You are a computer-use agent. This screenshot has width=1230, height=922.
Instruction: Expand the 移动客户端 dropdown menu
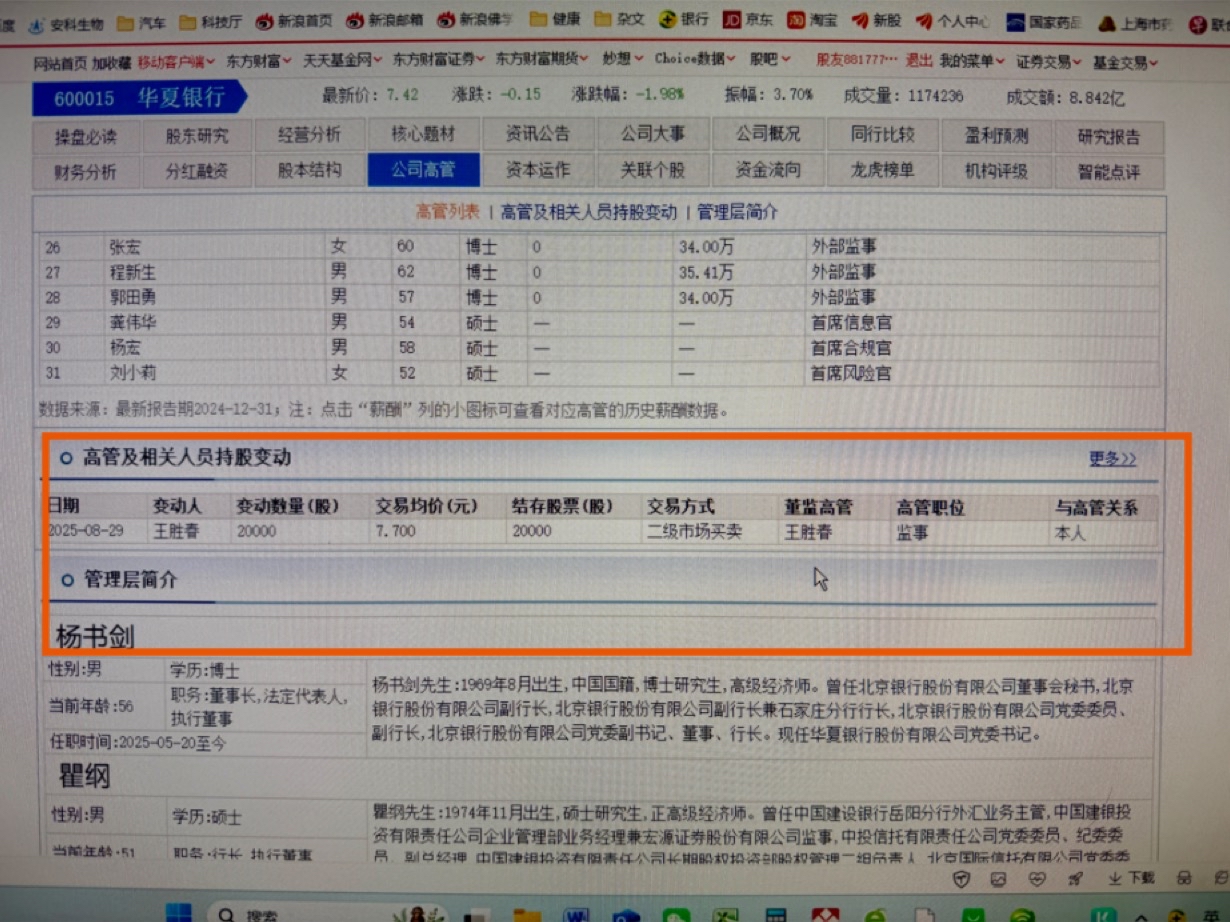click(x=177, y=61)
